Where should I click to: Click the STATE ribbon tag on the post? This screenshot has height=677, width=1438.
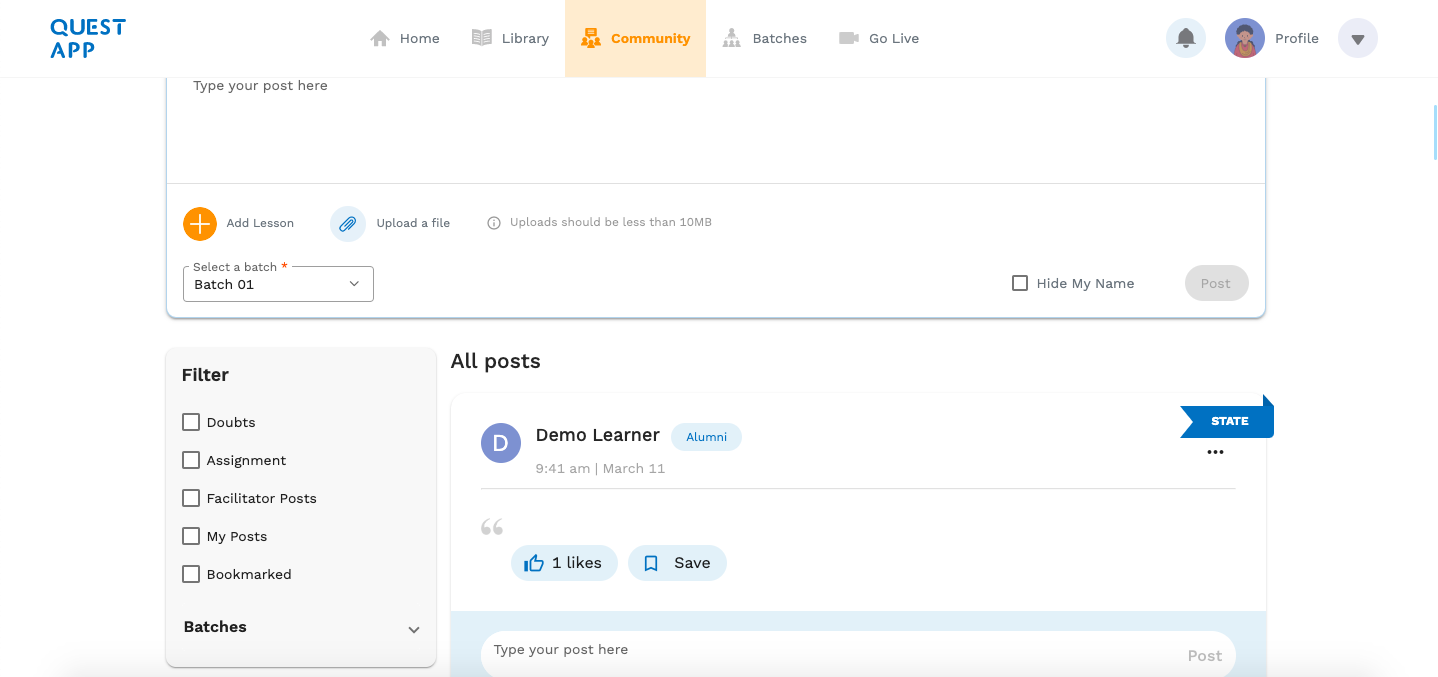1228,421
